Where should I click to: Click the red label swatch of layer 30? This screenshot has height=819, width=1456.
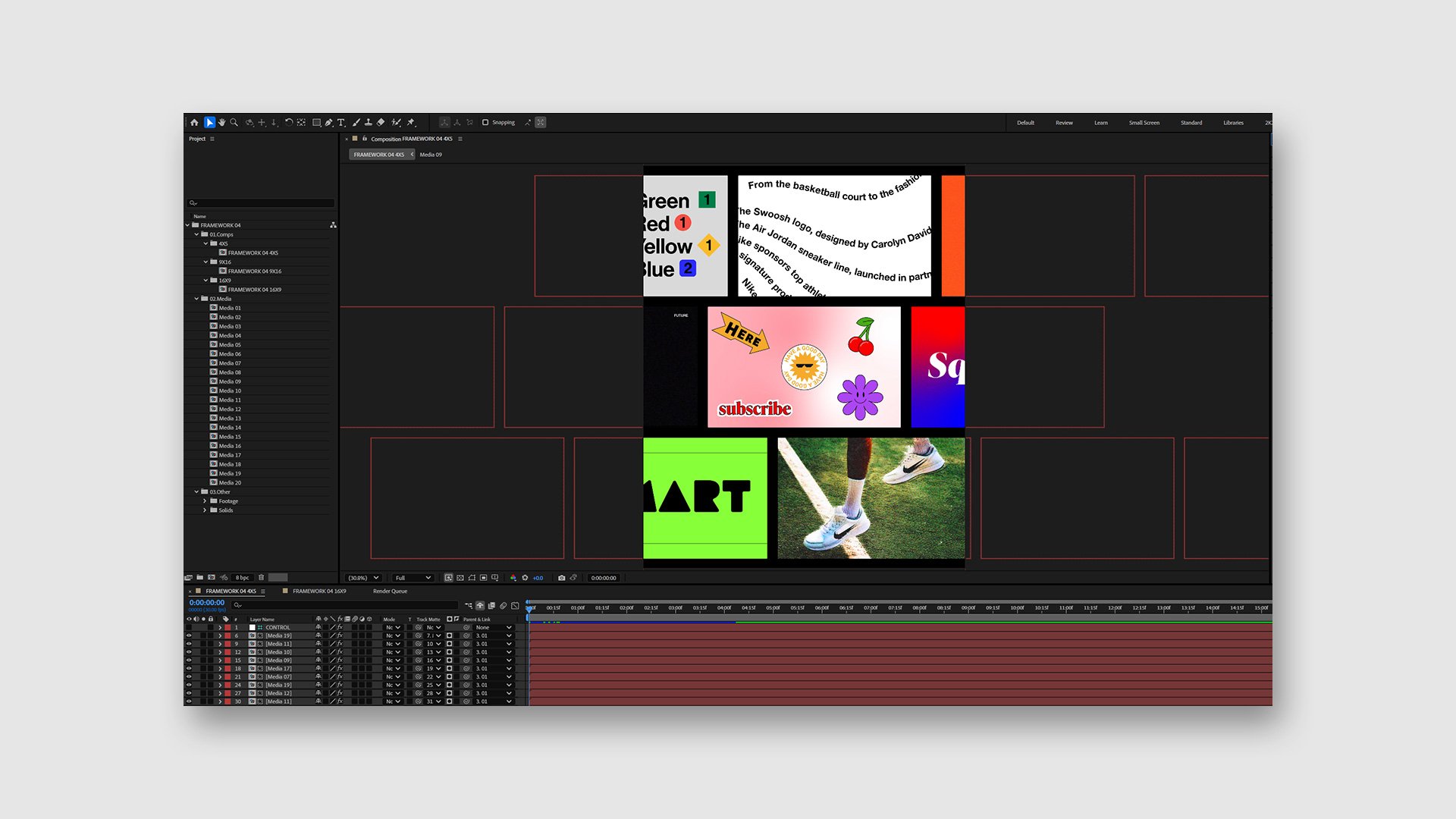(227, 701)
